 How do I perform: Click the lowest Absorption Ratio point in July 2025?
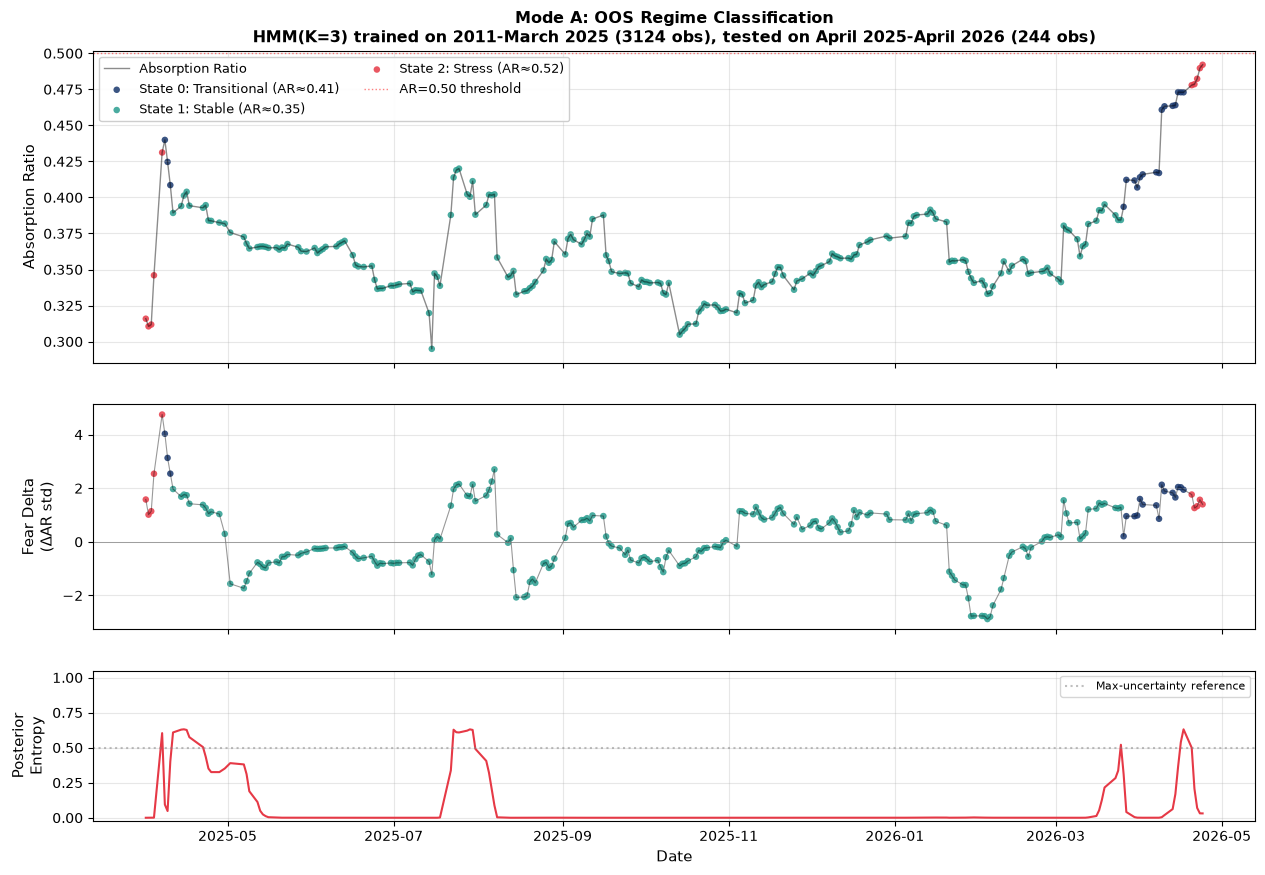pyautogui.click(x=432, y=348)
